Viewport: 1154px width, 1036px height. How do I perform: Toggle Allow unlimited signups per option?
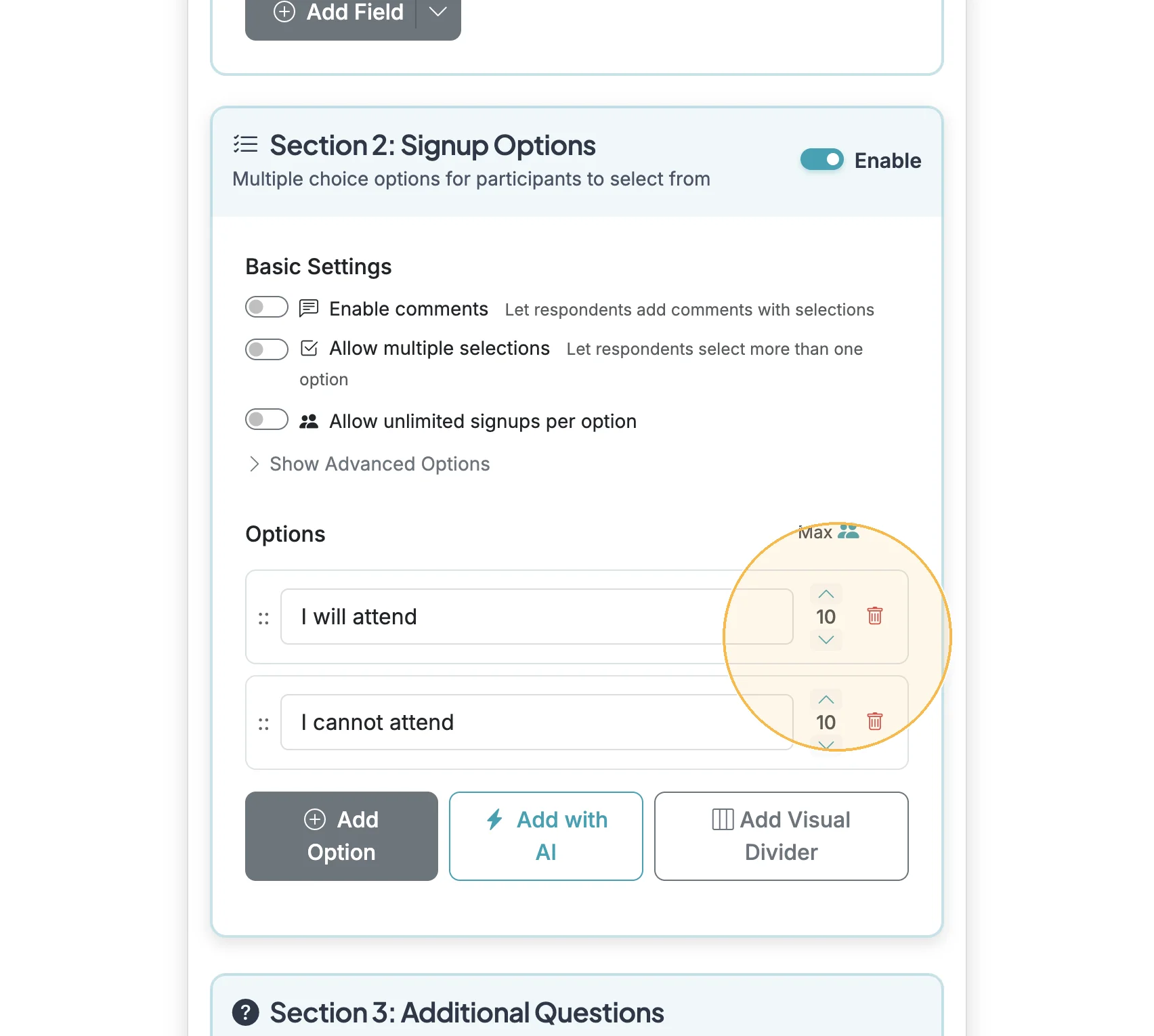[267, 419]
